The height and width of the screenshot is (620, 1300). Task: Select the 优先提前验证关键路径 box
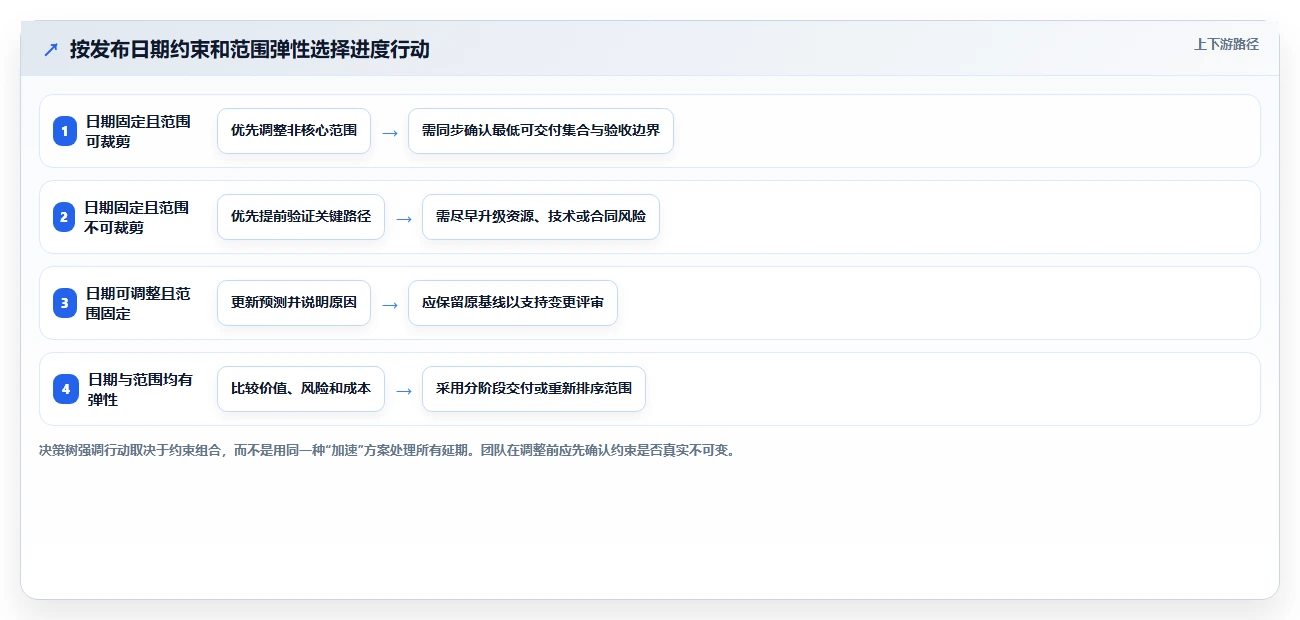[x=301, y=217]
